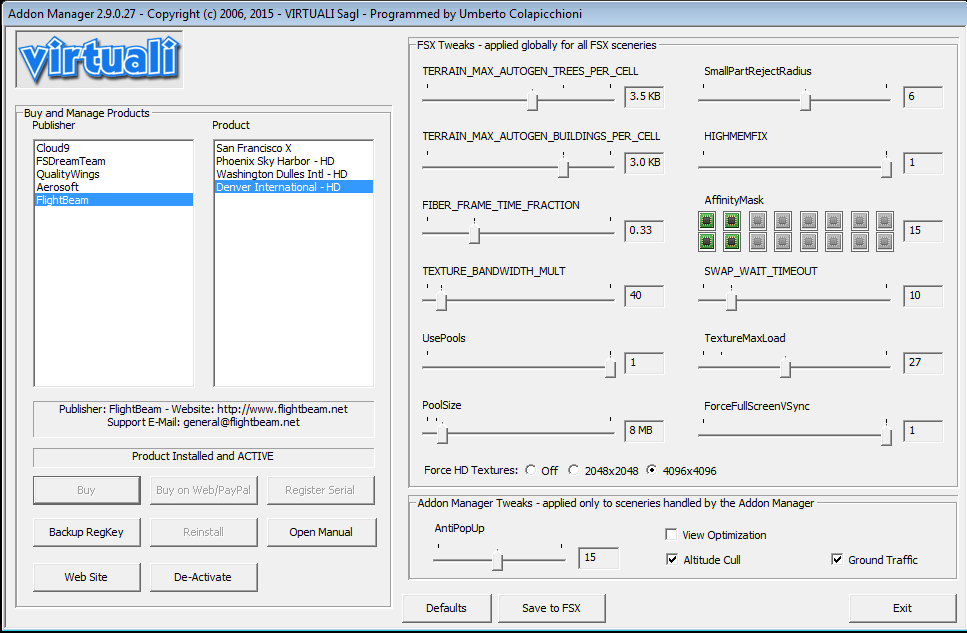Viewport: 967px width, 633px height.
Task: Select Cloud9 in the Publisher list
Action: (113, 148)
